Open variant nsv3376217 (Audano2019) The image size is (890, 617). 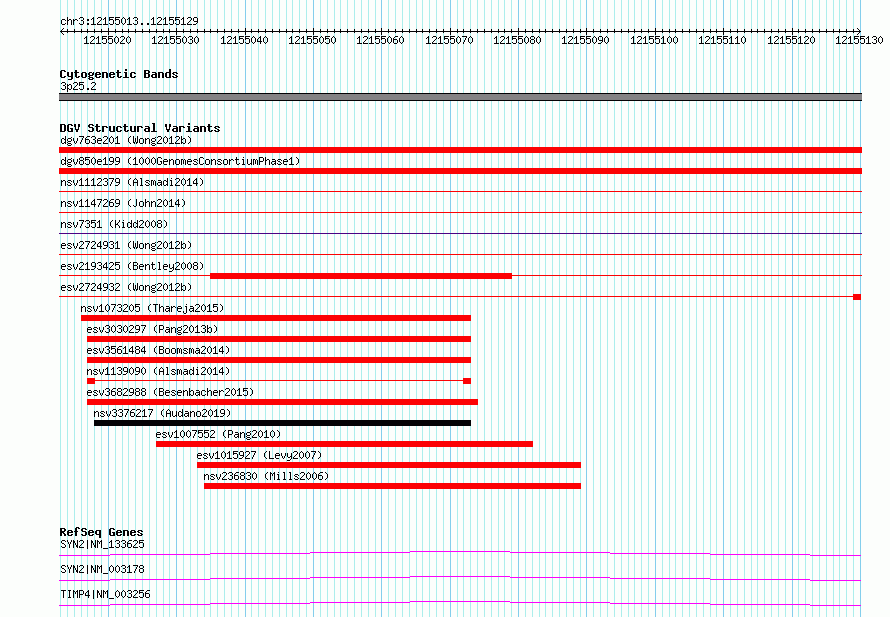coord(162,413)
